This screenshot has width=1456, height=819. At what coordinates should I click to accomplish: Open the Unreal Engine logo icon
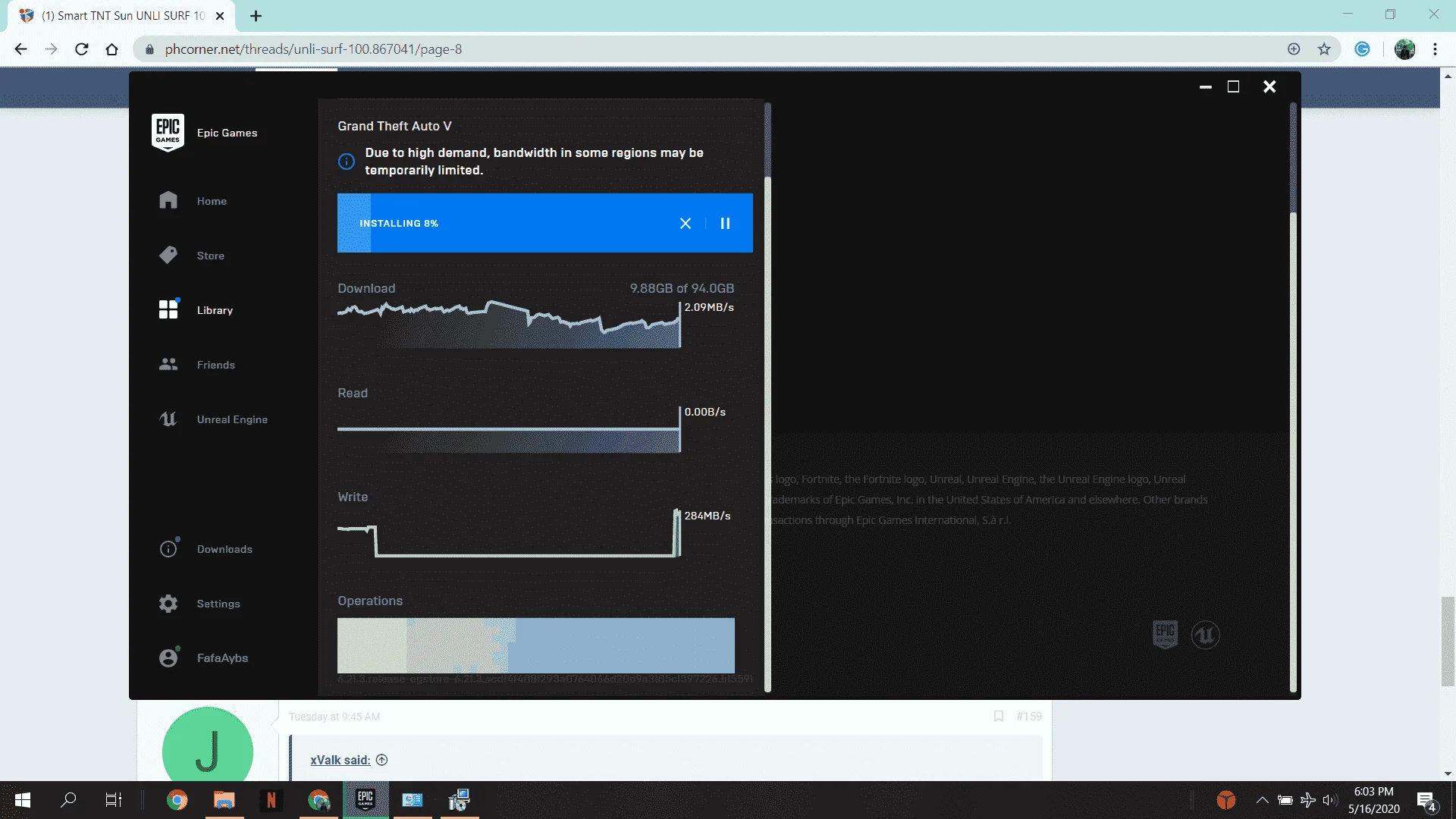point(168,419)
